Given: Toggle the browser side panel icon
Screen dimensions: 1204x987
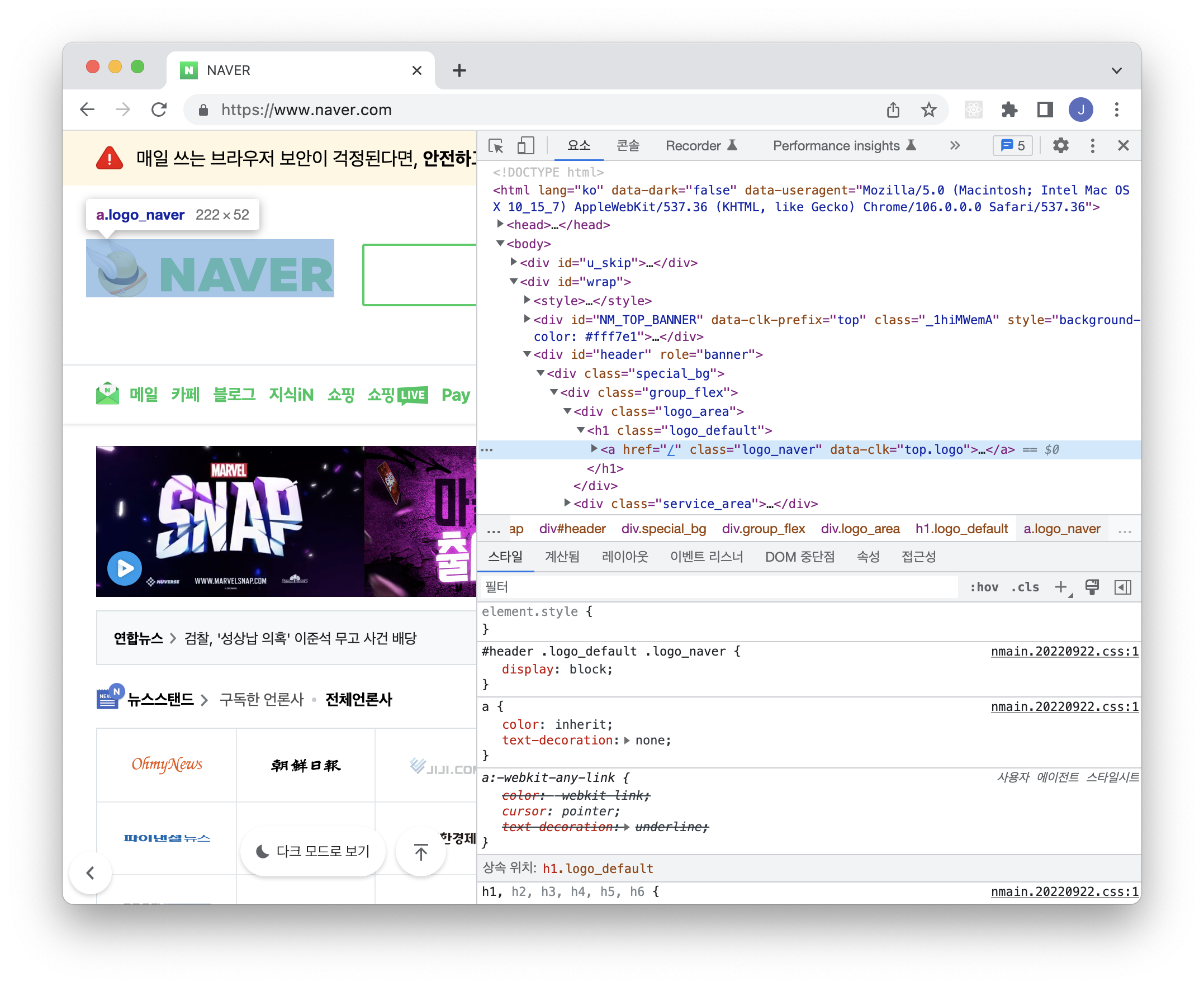Looking at the screenshot, I should click(1045, 110).
